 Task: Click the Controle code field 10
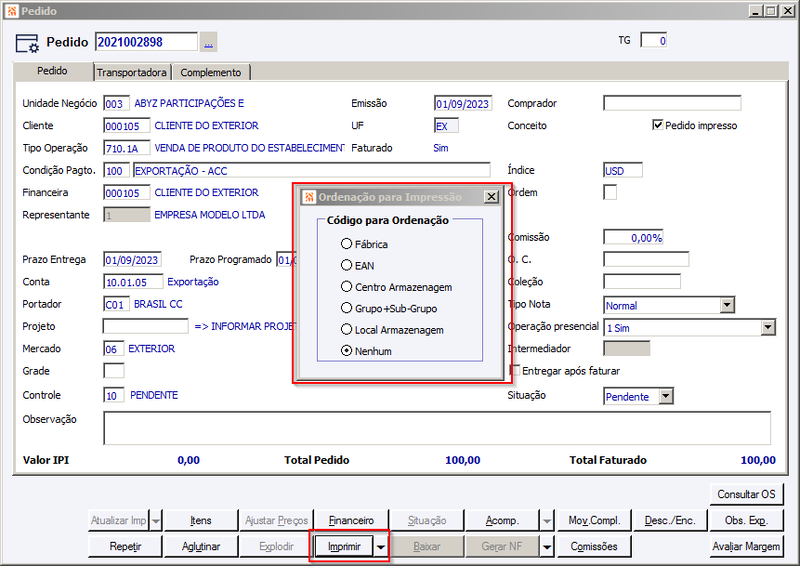(x=114, y=396)
